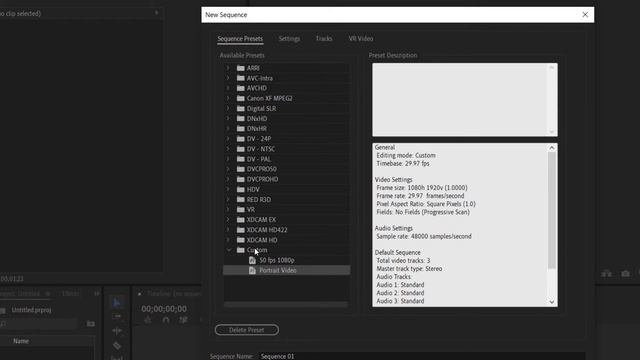The height and width of the screenshot is (360, 640).
Task: Open the Effects panel tab behind the dialog
Action: [x=71, y=293]
